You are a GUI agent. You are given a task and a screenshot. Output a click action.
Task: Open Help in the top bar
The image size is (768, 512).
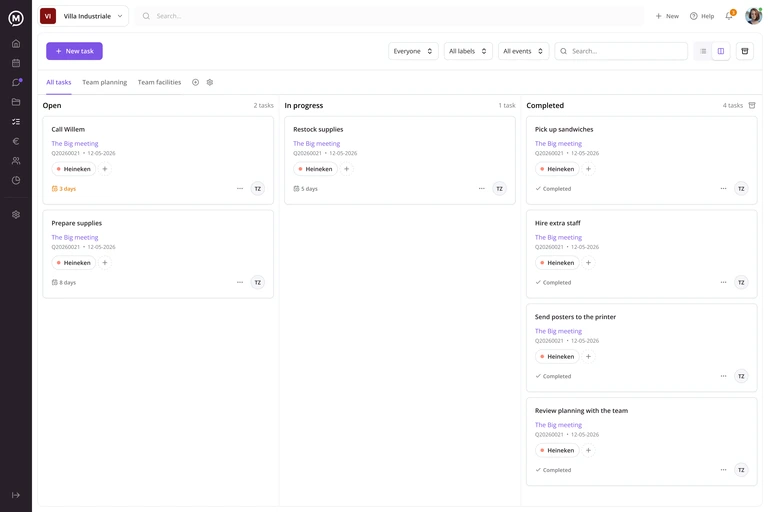[702, 16]
